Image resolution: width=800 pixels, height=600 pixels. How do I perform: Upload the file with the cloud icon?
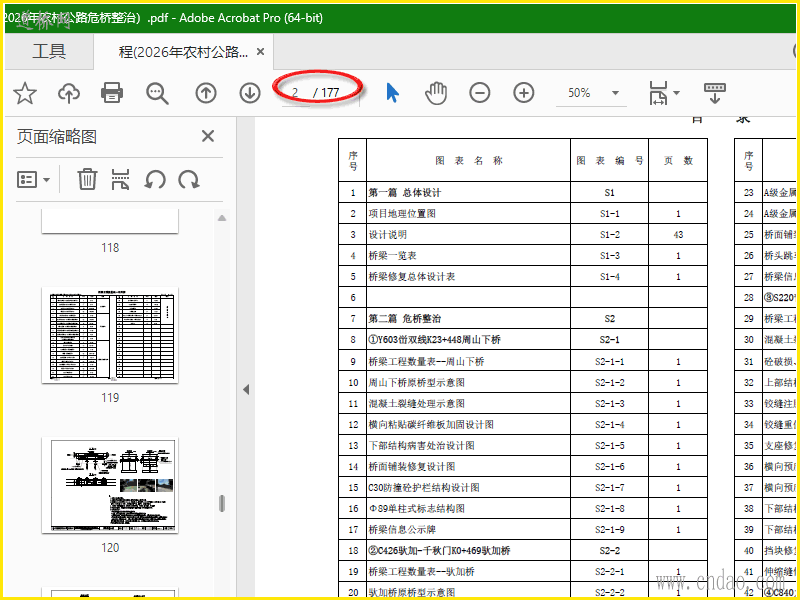coord(69,93)
